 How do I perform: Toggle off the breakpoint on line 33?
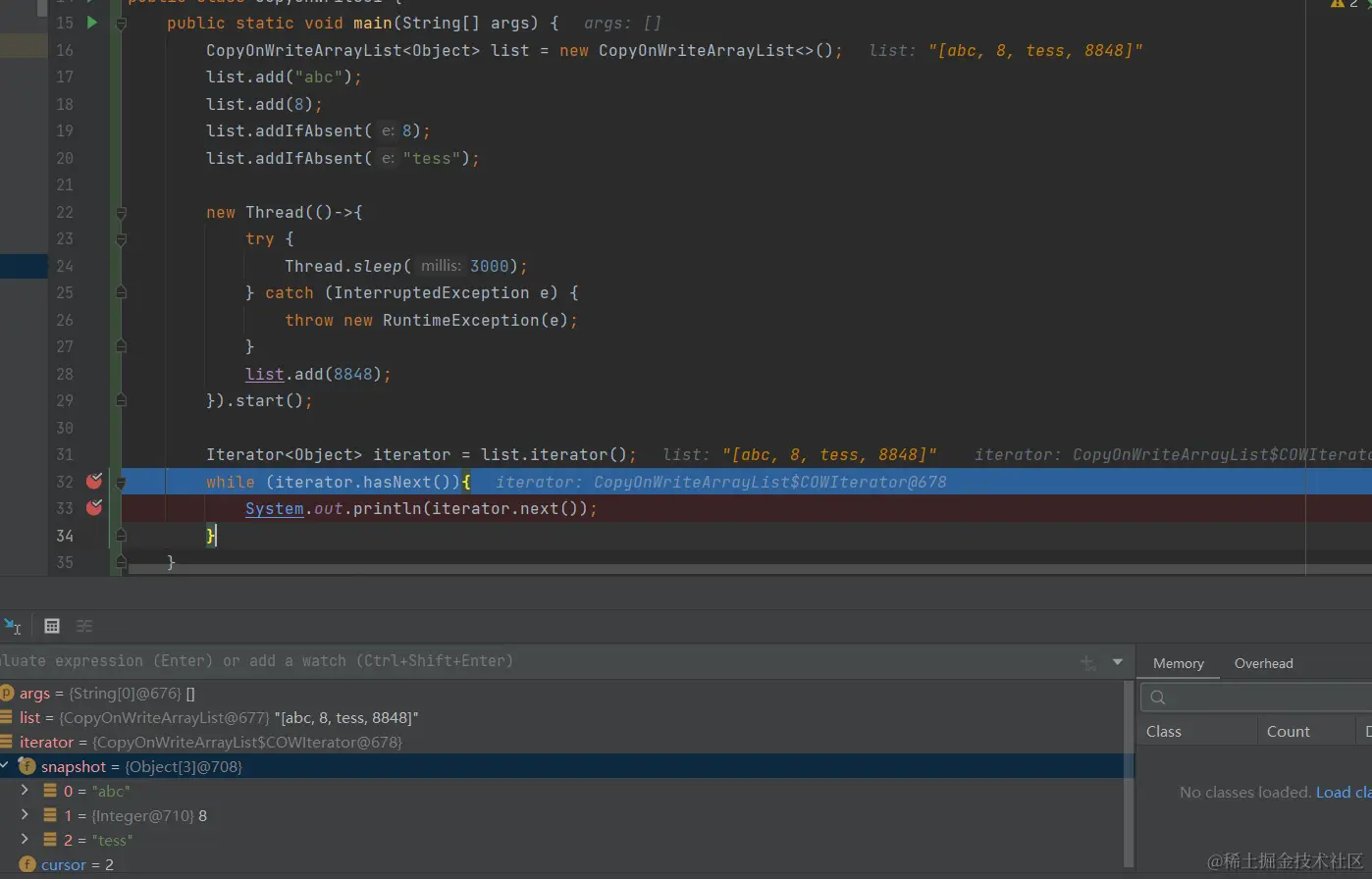94,507
